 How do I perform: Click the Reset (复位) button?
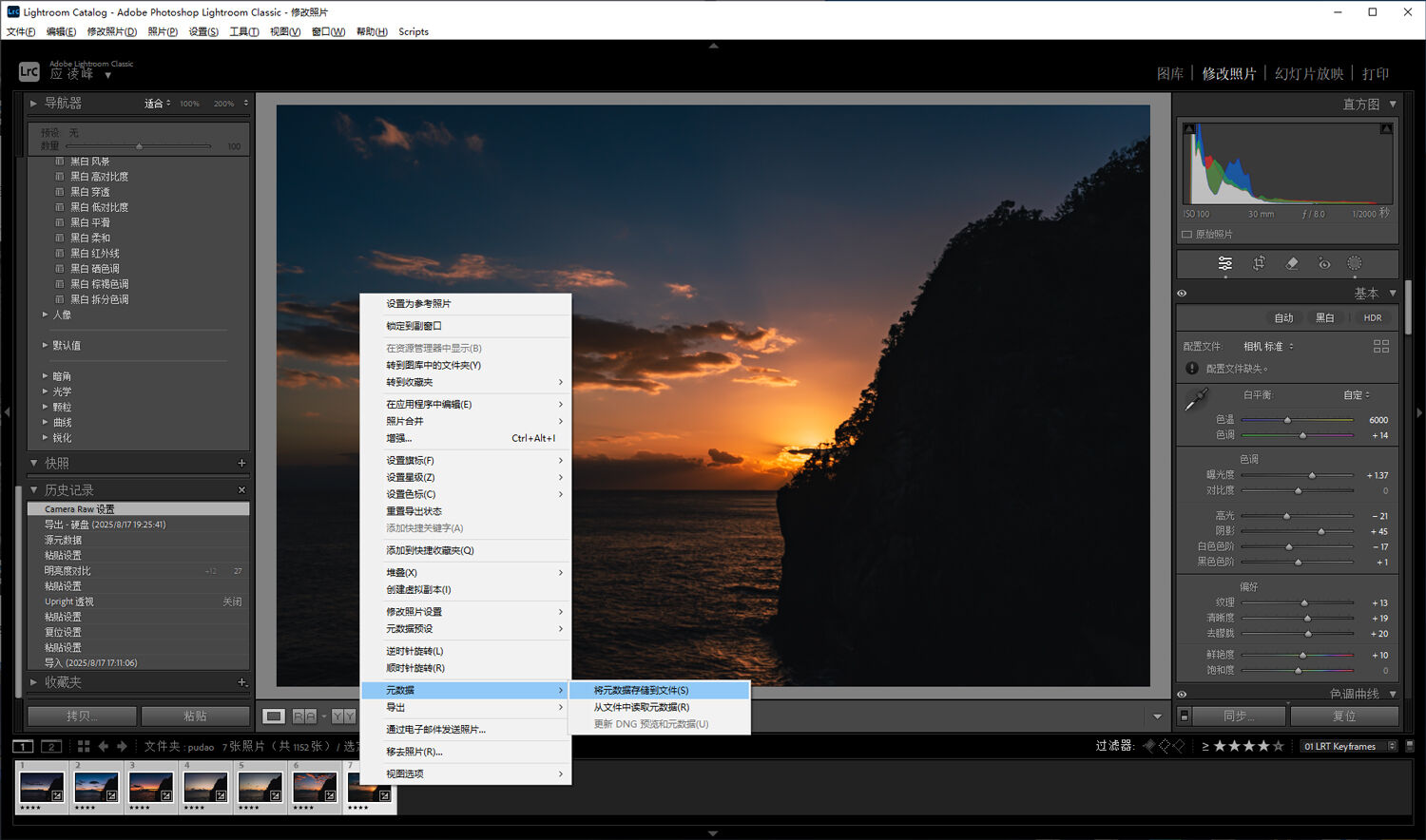coord(1344,716)
